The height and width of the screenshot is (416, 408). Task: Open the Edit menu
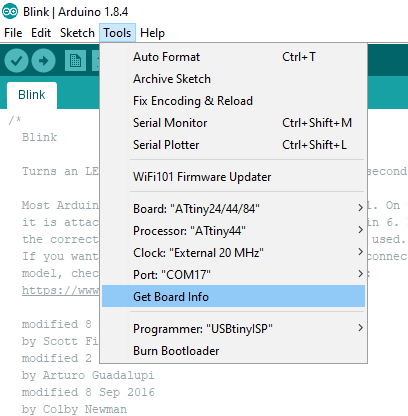coord(41,33)
